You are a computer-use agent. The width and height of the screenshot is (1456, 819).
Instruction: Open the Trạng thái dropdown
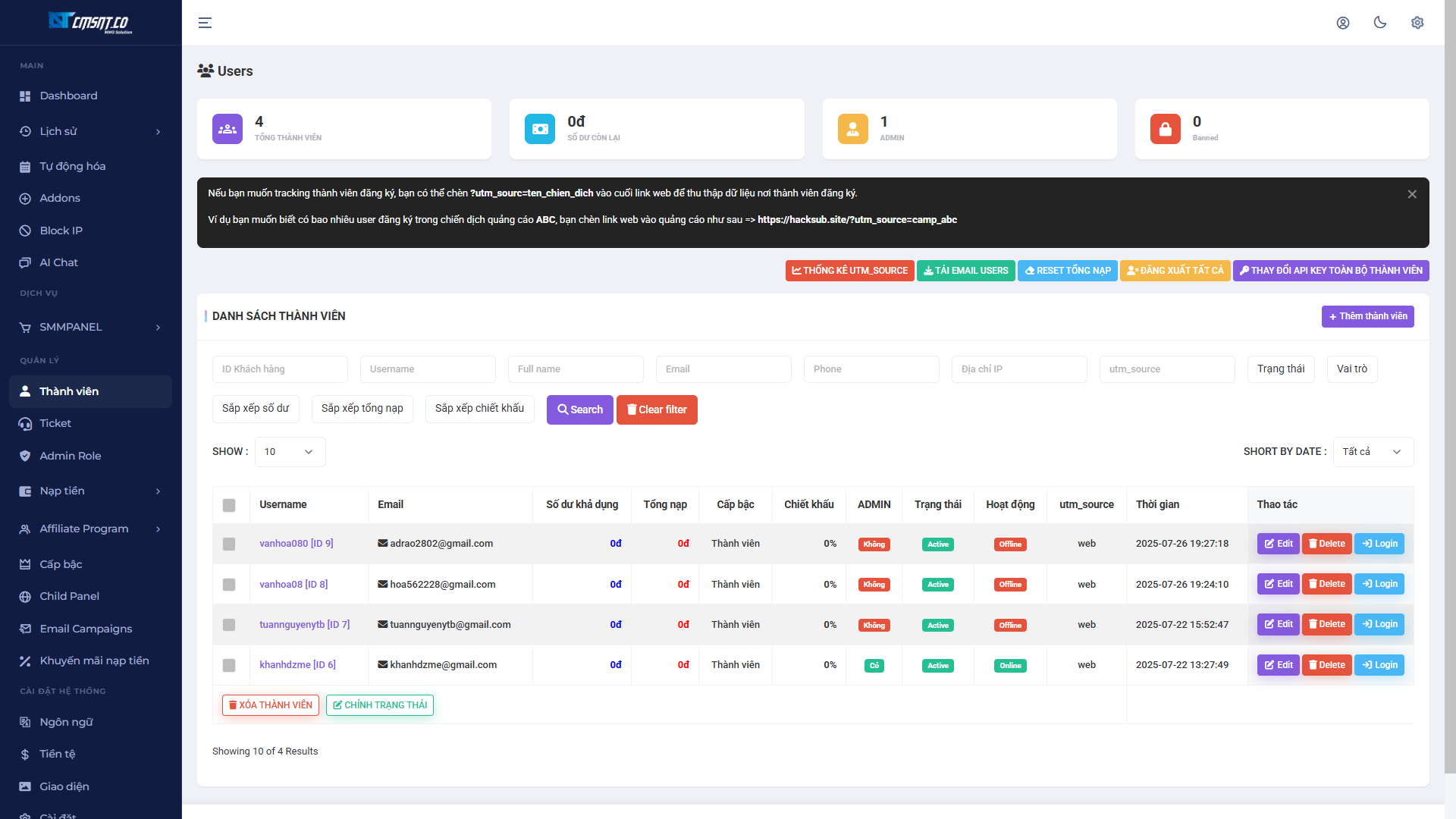(x=1281, y=369)
